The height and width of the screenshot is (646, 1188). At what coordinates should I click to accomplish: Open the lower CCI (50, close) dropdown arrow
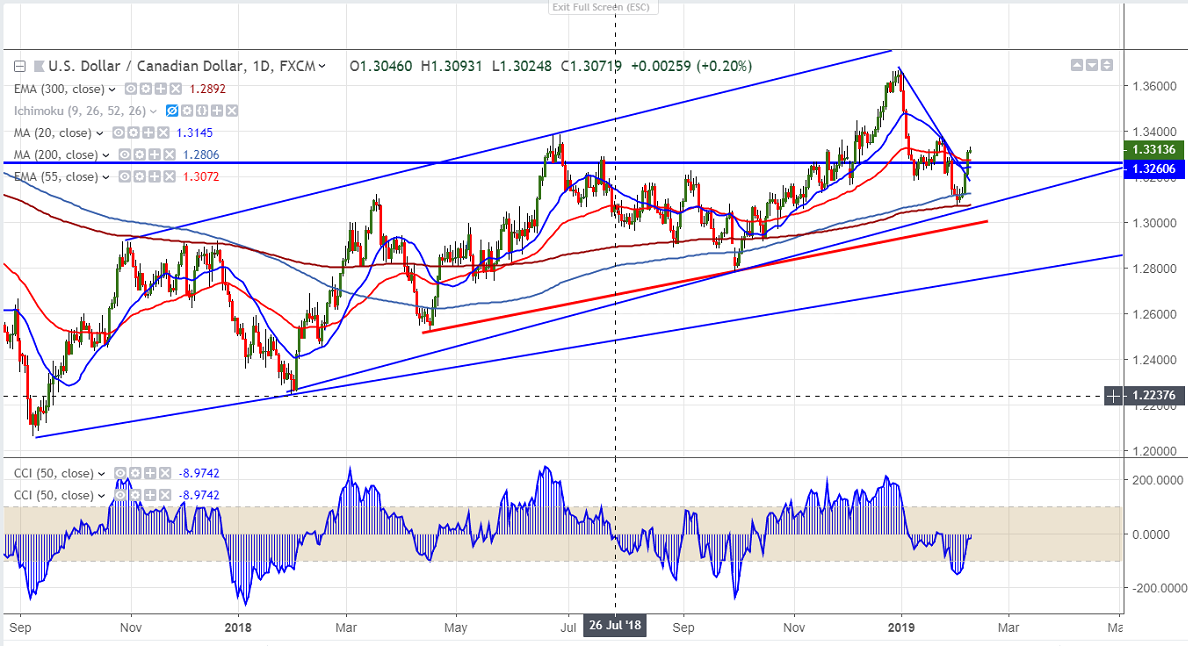(x=102, y=496)
